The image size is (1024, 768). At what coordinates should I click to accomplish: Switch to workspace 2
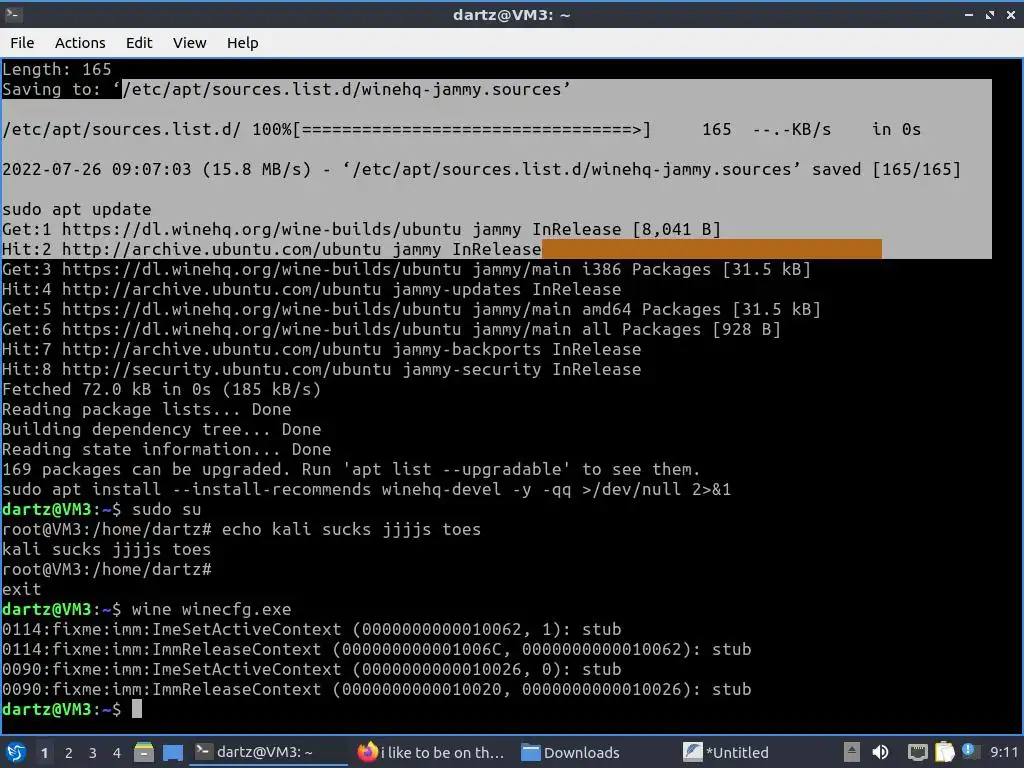[69, 753]
